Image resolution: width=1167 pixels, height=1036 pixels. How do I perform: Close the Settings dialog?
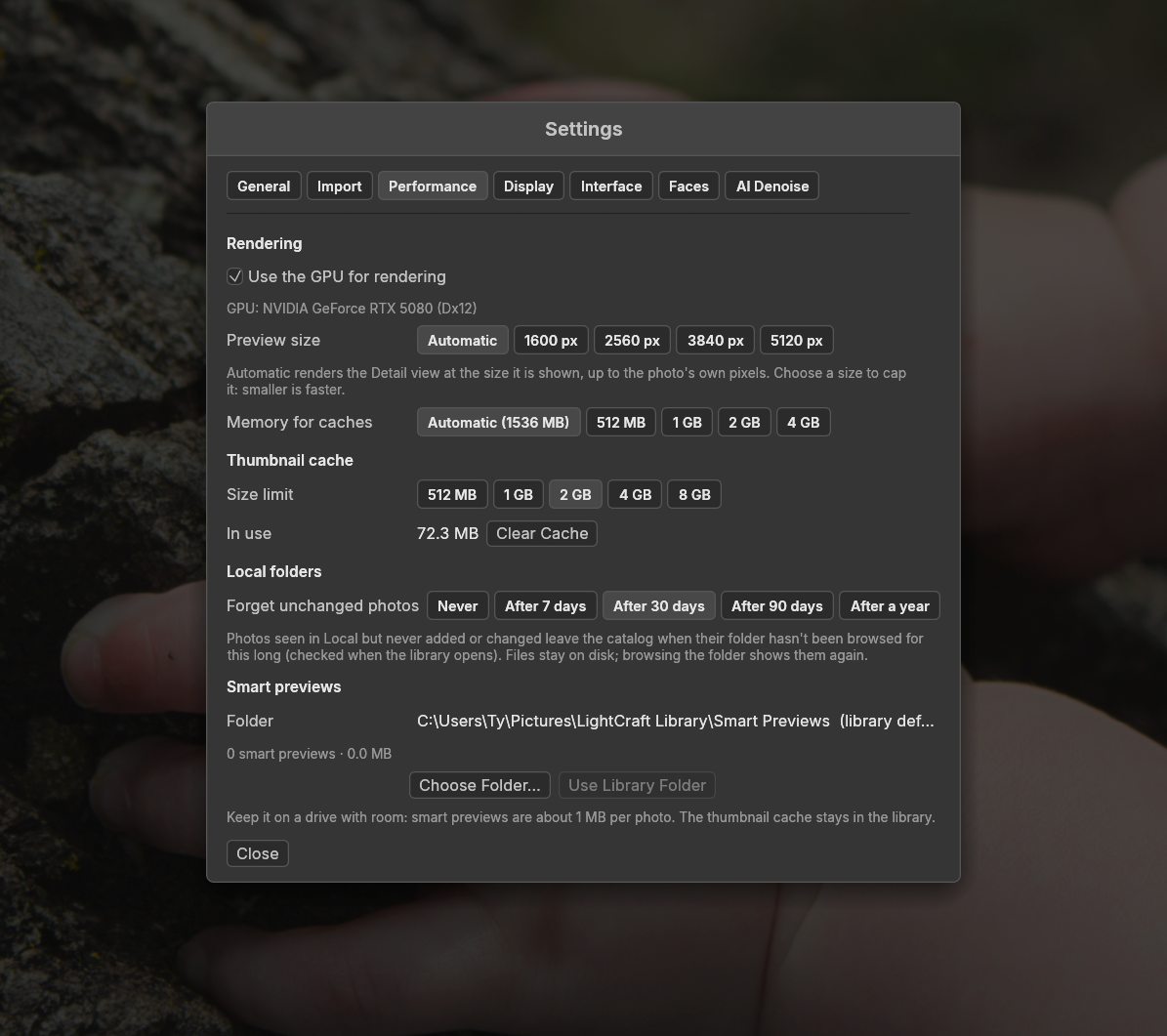pyautogui.click(x=258, y=853)
